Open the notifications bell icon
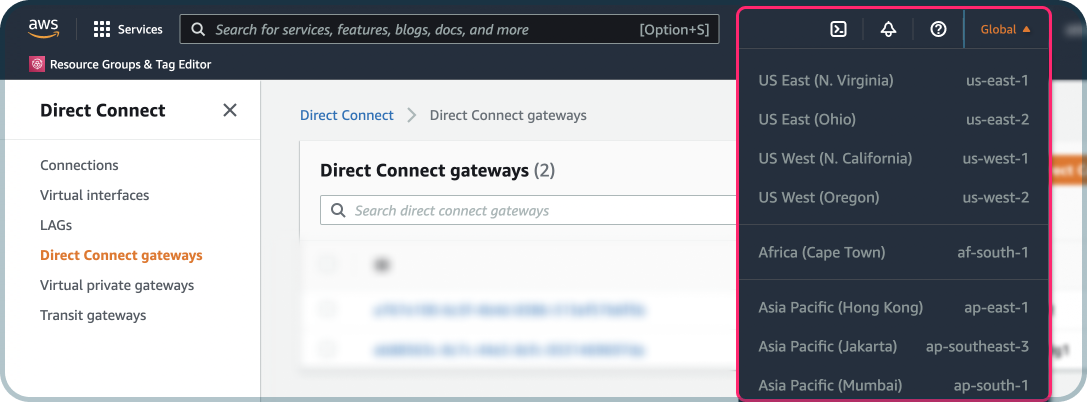 pyautogui.click(x=888, y=29)
